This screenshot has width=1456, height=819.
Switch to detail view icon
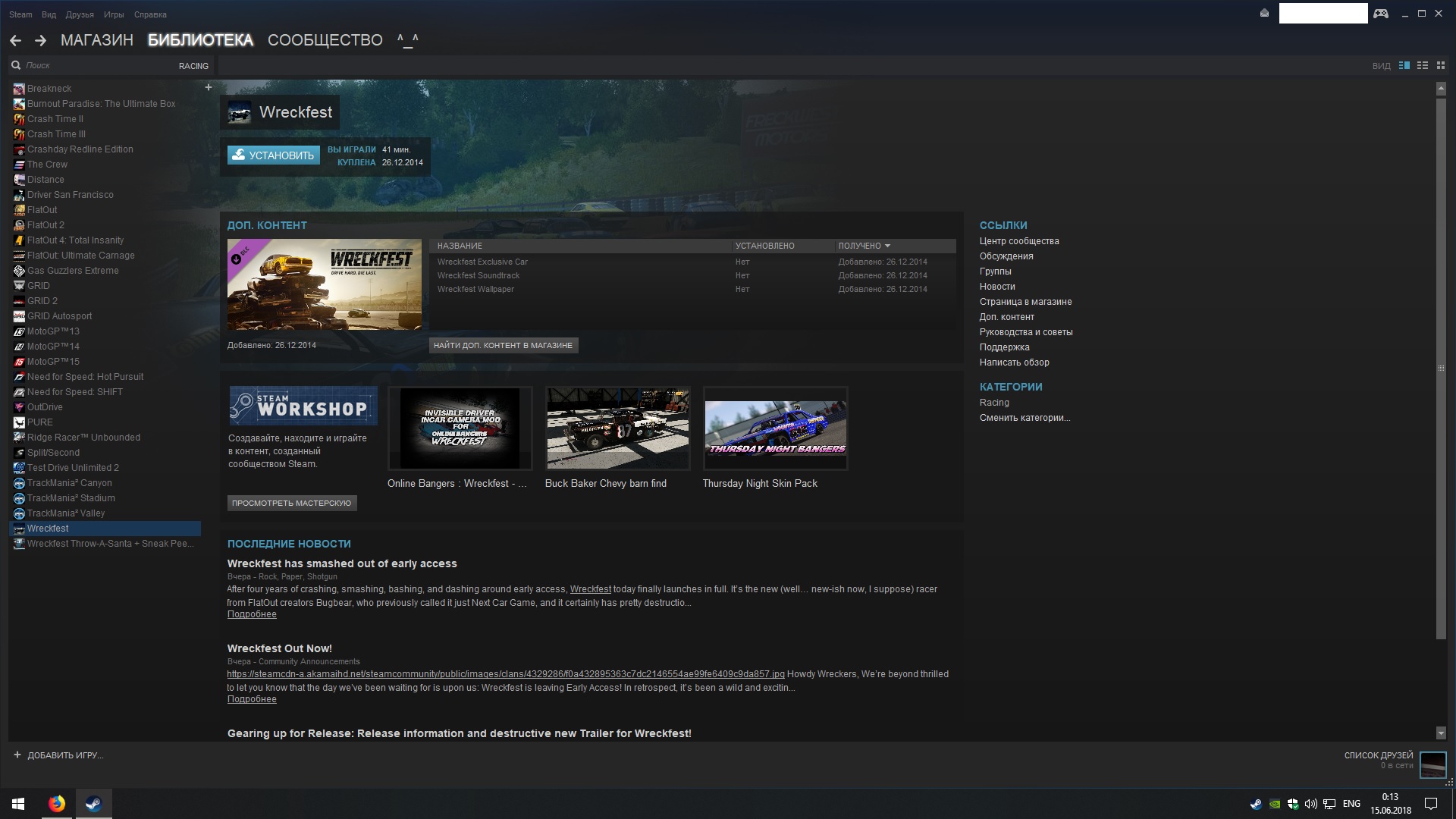[1404, 66]
